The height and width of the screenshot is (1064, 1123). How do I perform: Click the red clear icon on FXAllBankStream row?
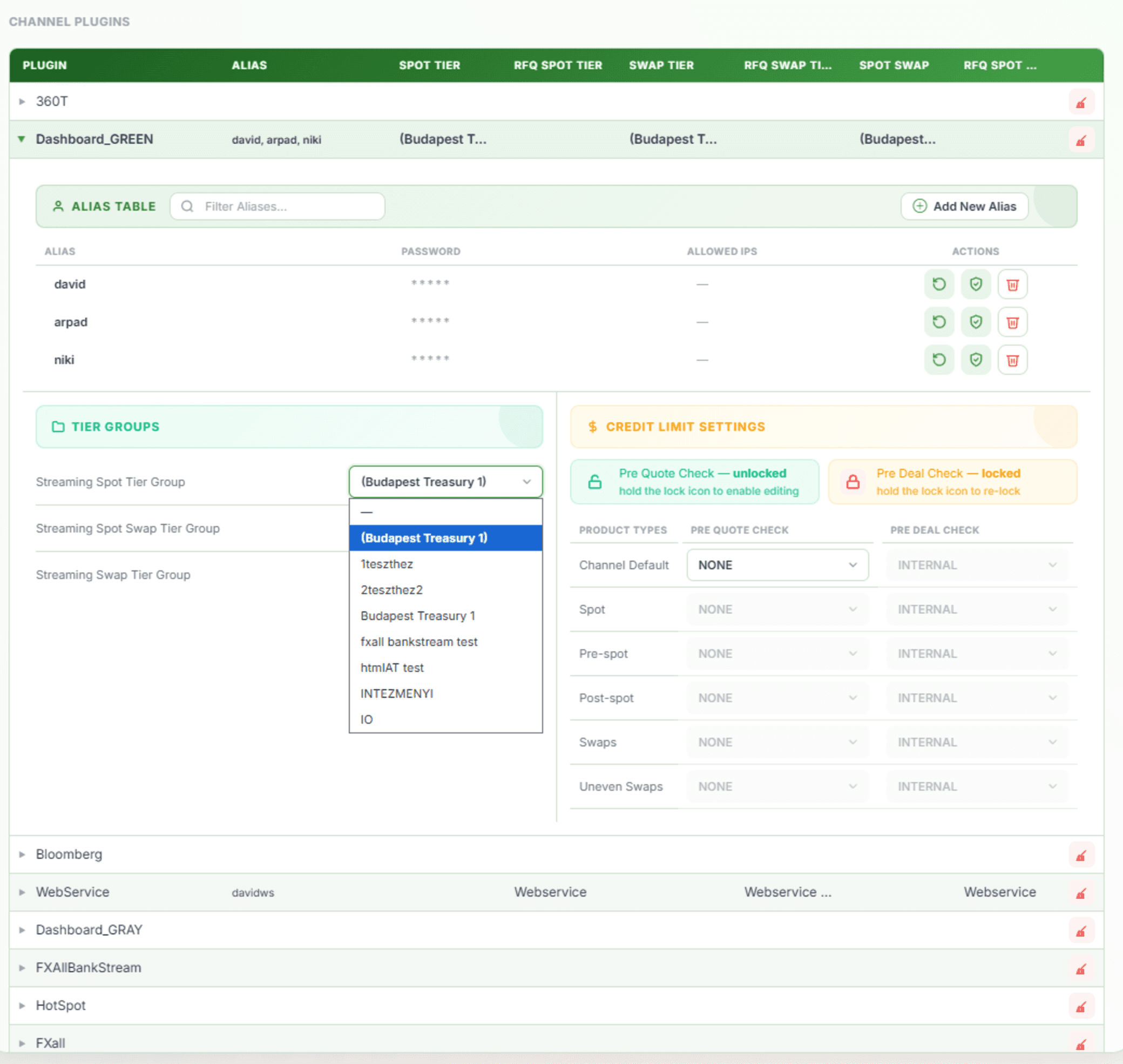pyautogui.click(x=1081, y=969)
